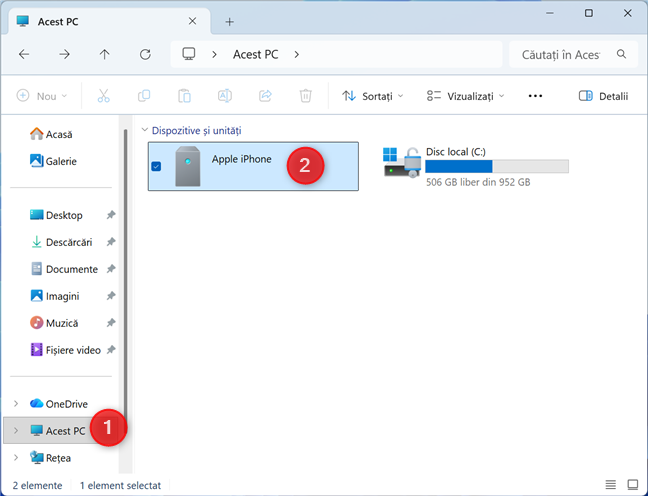The height and width of the screenshot is (496, 648).
Task: Select the Apple iPhone device icon
Action: pyautogui.click(x=188, y=166)
